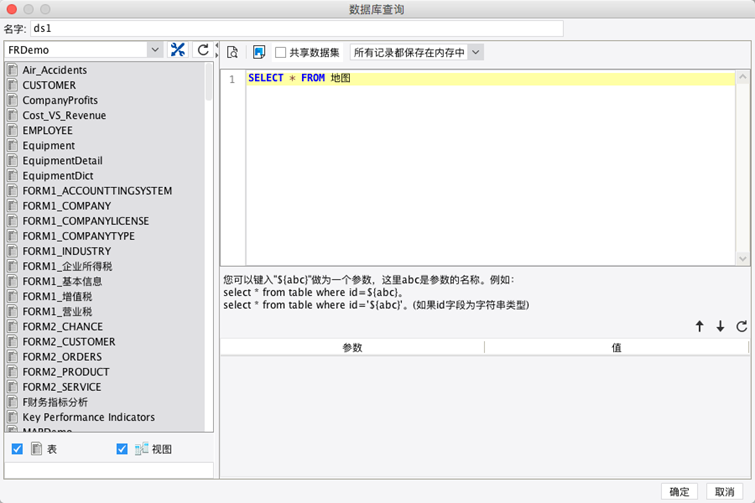Move parameter up with the up arrow
The width and height of the screenshot is (755, 503).
point(700,326)
